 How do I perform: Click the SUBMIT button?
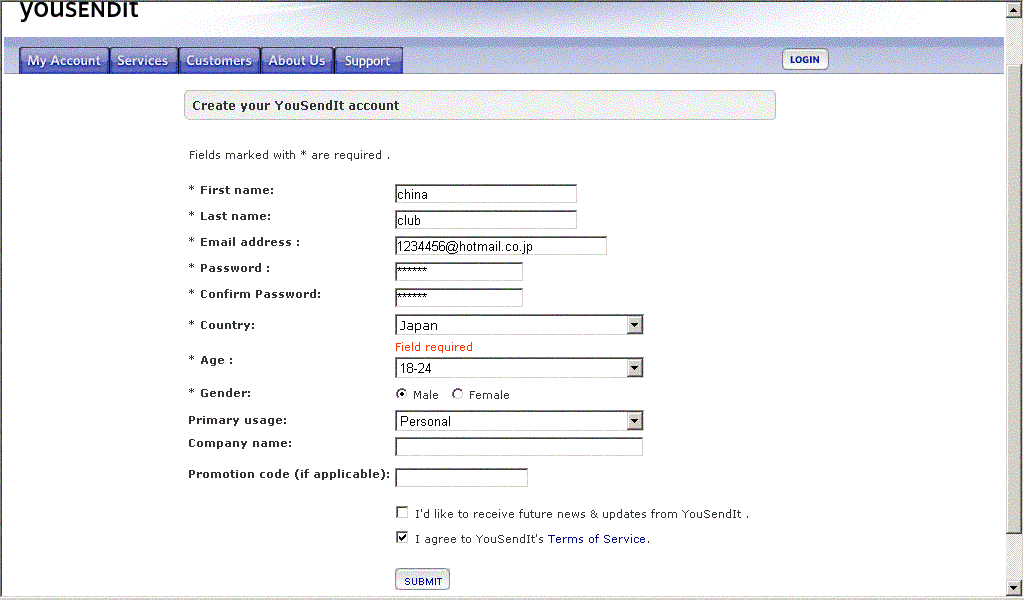click(x=423, y=581)
